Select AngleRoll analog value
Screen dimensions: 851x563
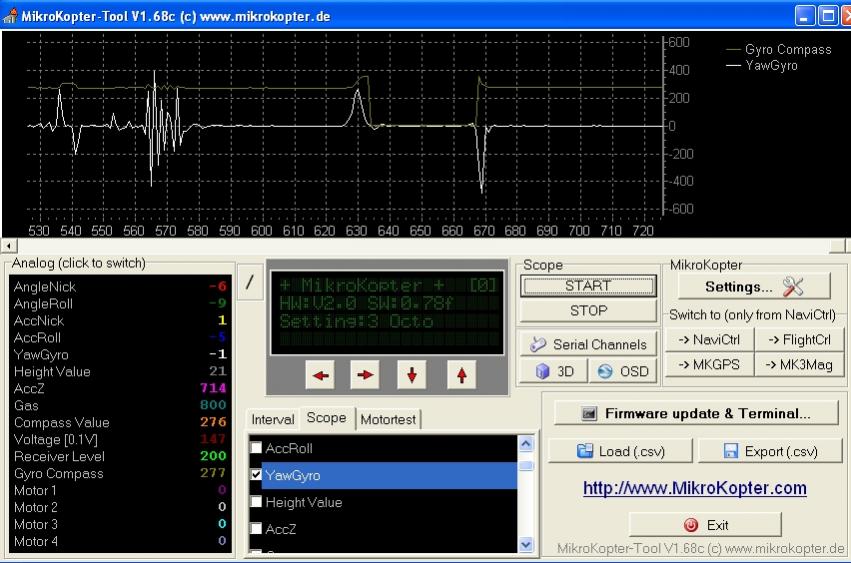[119, 303]
